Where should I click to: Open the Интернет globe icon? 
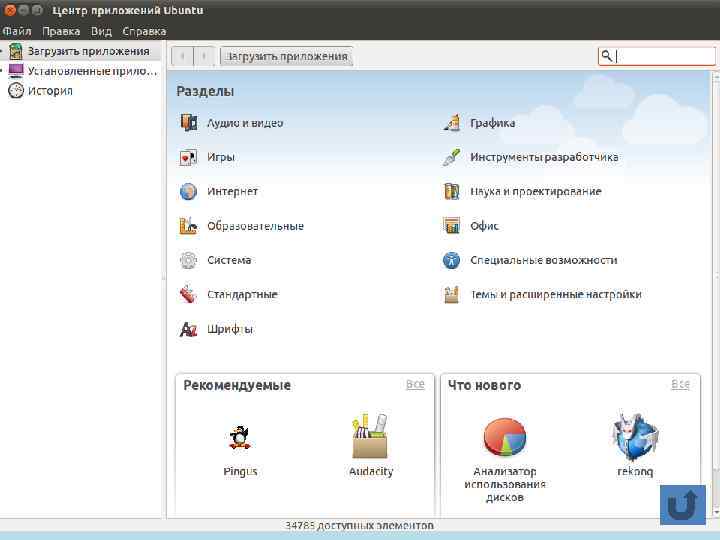(188, 191)
